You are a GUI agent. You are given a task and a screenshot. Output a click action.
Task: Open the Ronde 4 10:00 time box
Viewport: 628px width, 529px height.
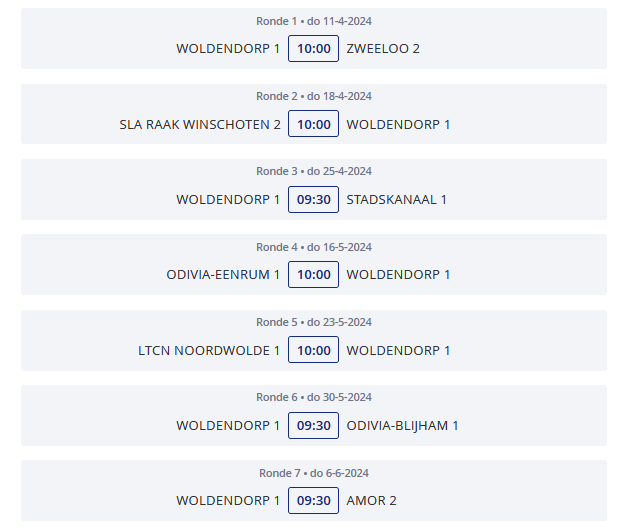(x=313, y=275)
